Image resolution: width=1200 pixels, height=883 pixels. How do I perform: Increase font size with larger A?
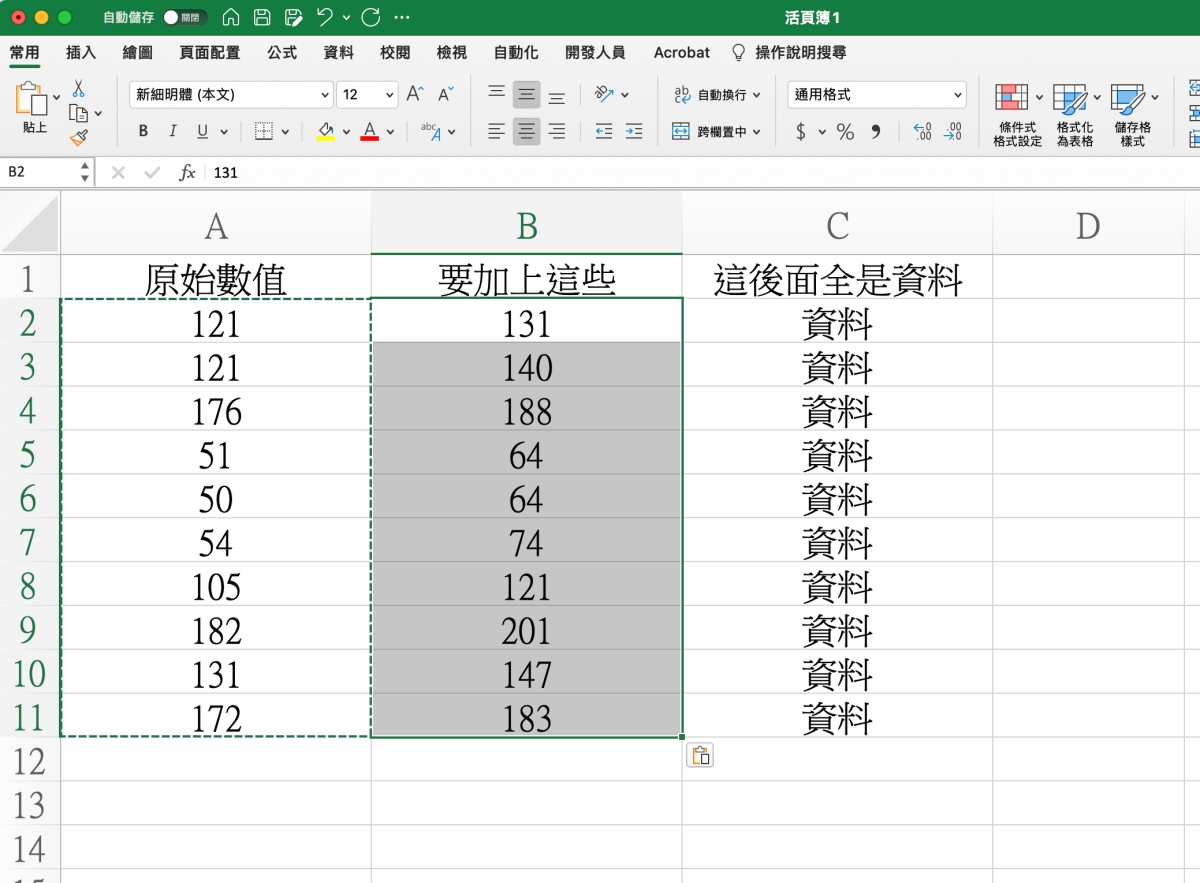pyautogui.click(x=415, y=95)
